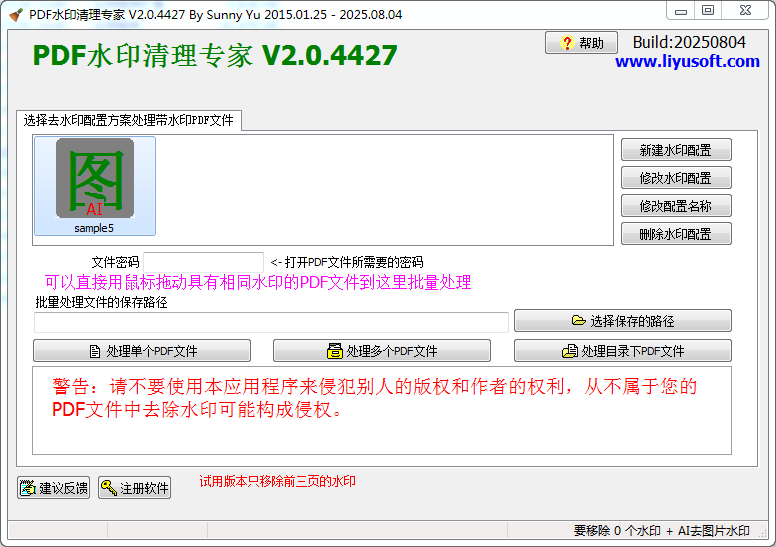Image resolution: width=776 pixels, height=547 pixels.
Task: Click status bar text 要移除 0 个水印
Action: point(617,531)
